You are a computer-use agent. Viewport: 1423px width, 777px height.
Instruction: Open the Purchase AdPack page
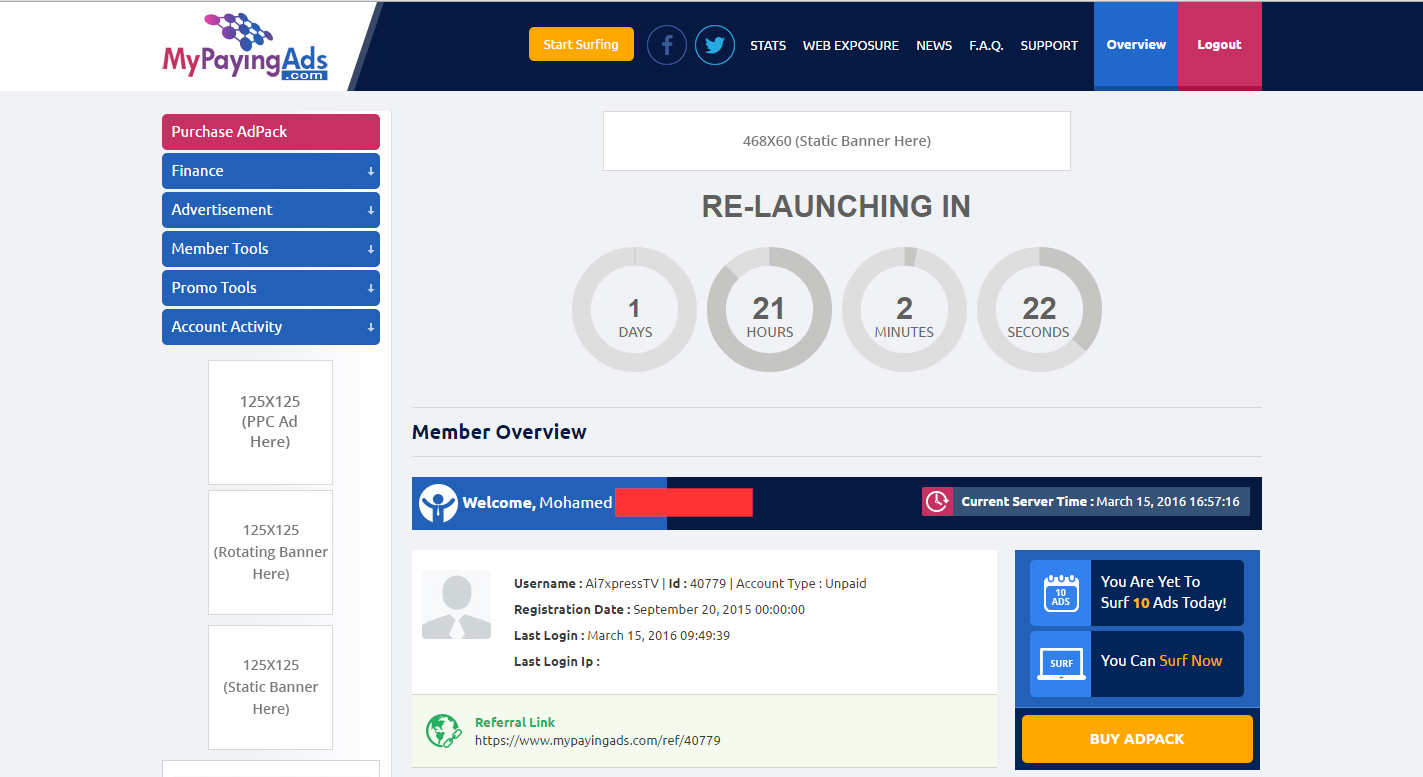coord(271,132)
